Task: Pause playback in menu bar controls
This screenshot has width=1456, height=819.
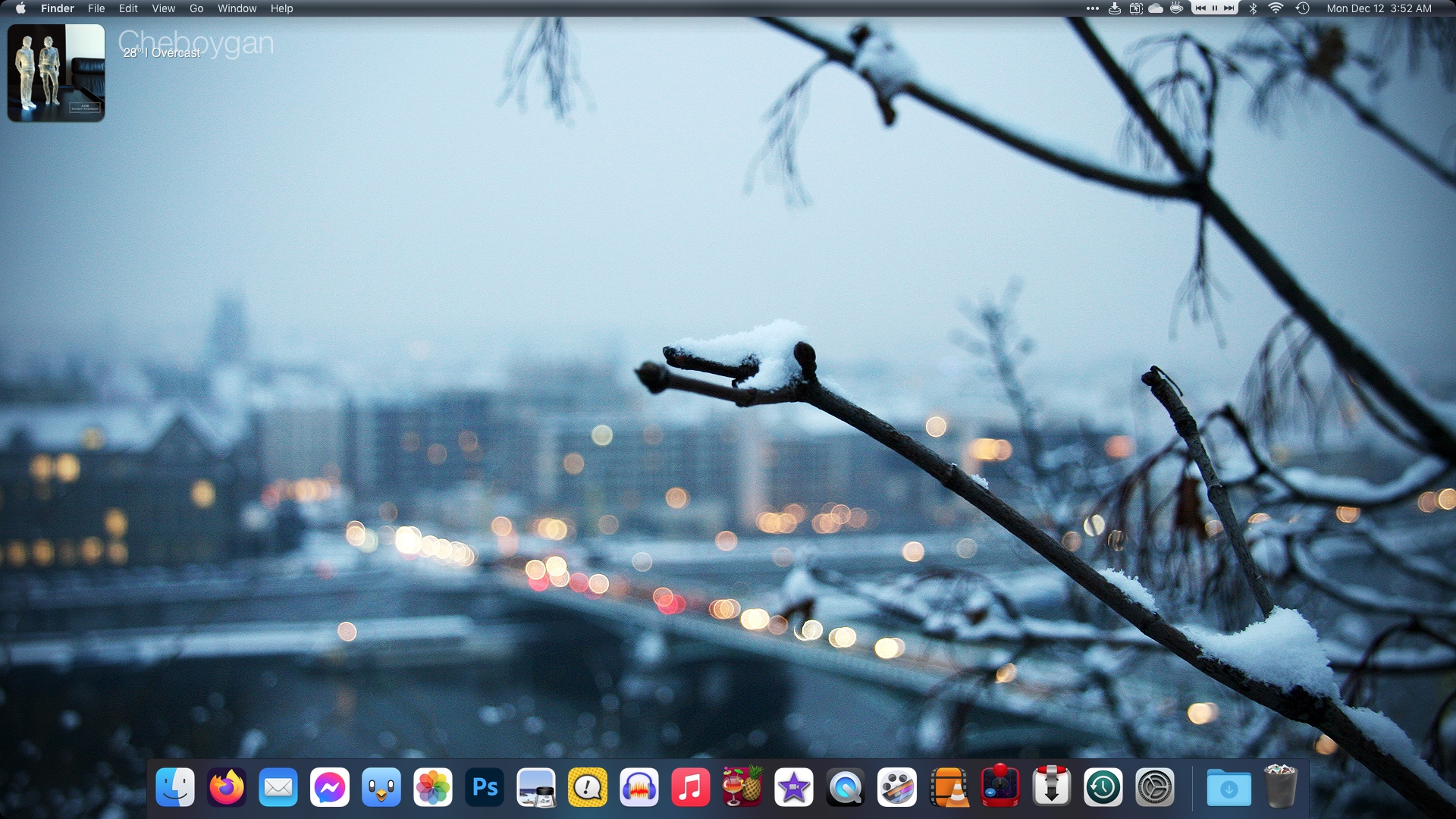Action: [x=1214, y=8]
